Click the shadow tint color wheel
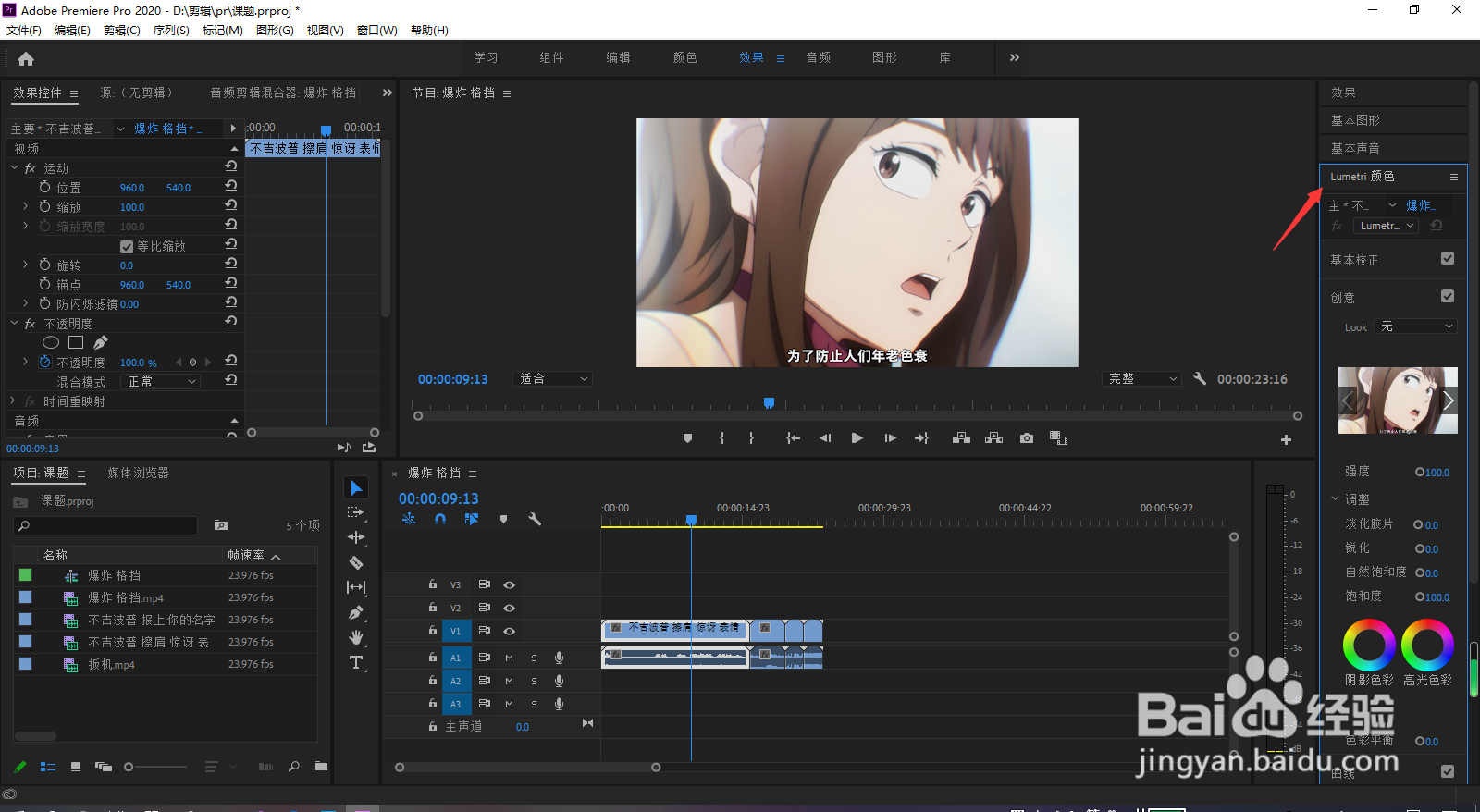Screen dimensions: 1480x812 coord(1369,646)
